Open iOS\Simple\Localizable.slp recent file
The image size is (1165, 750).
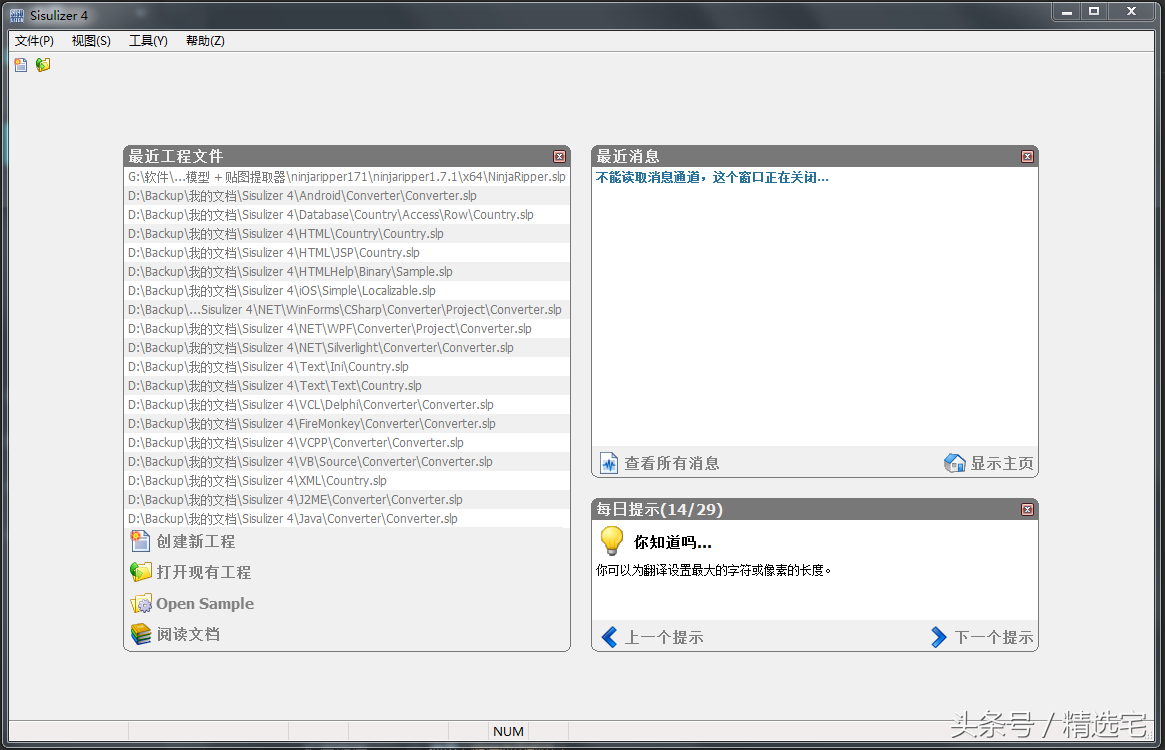347,291
